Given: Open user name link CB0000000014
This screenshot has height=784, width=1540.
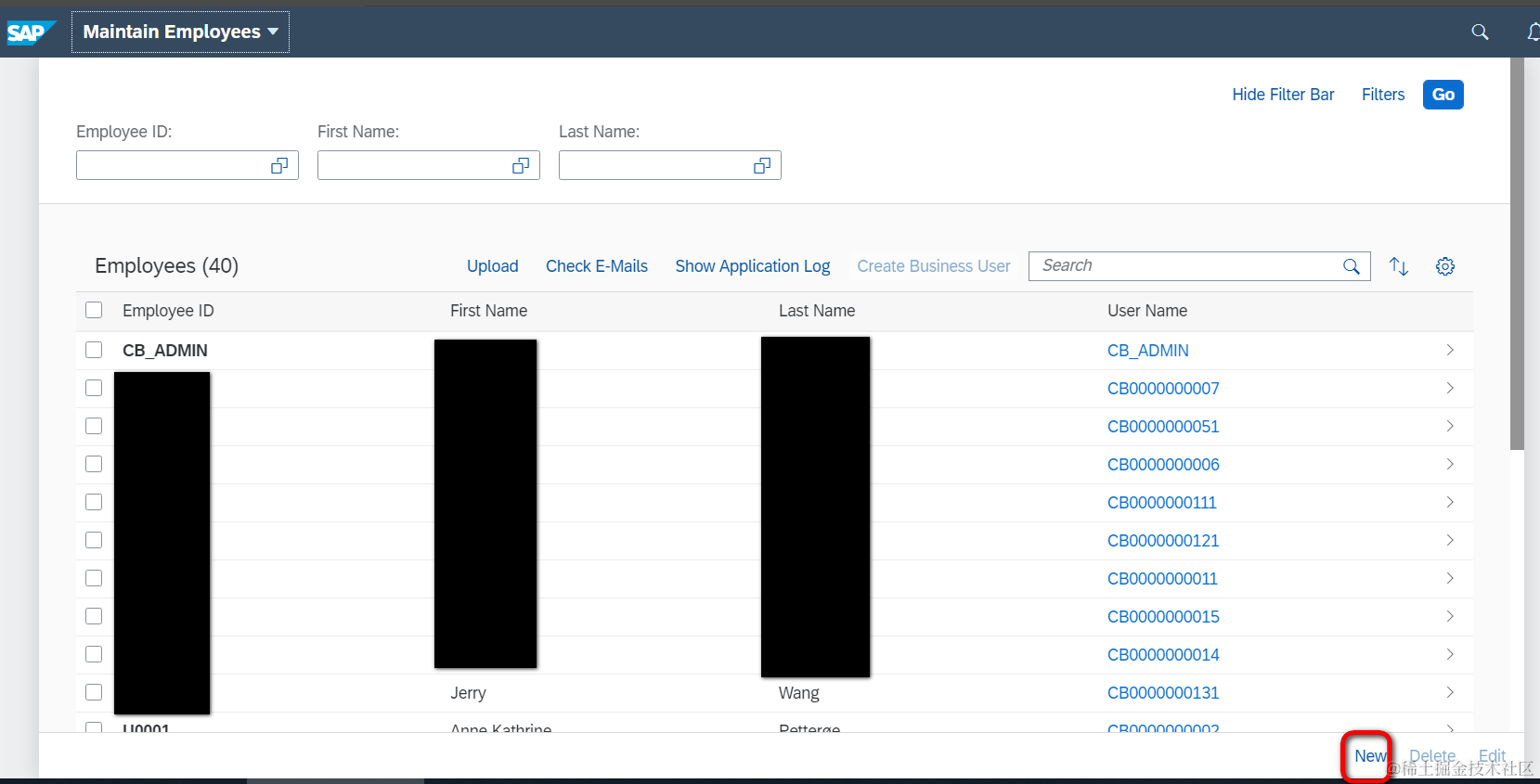Looking at the screenshot, I should (1163, 655).
